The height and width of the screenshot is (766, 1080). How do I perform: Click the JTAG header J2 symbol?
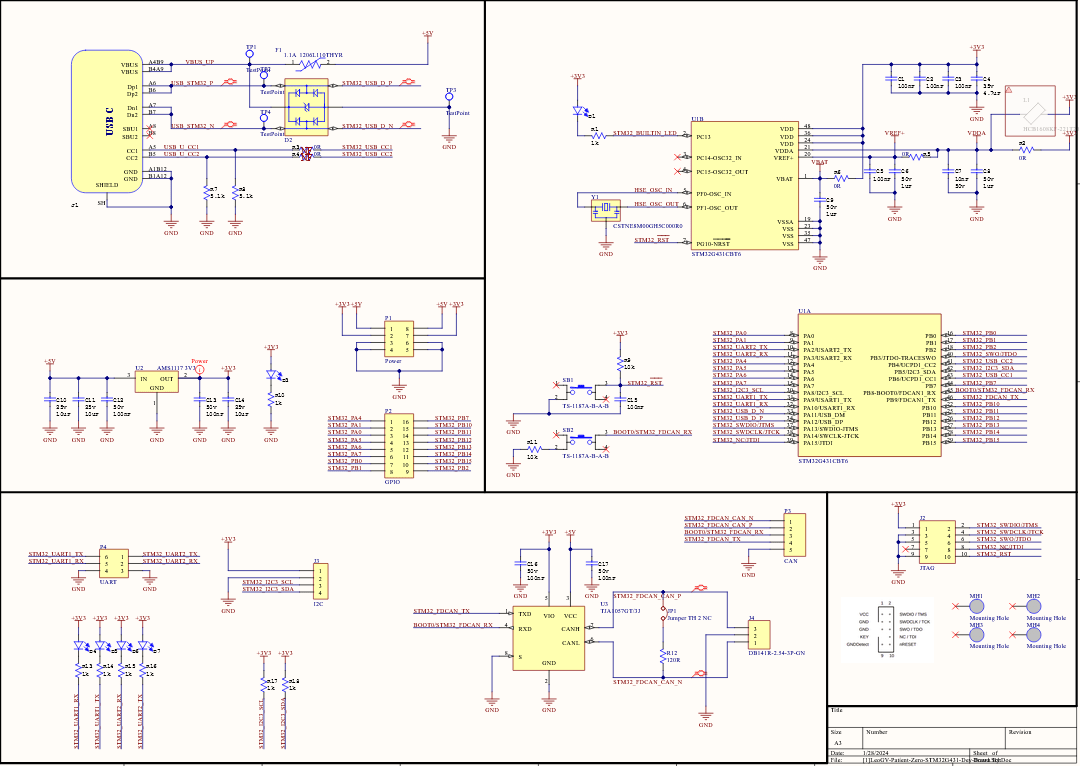(x=935, y=540)
